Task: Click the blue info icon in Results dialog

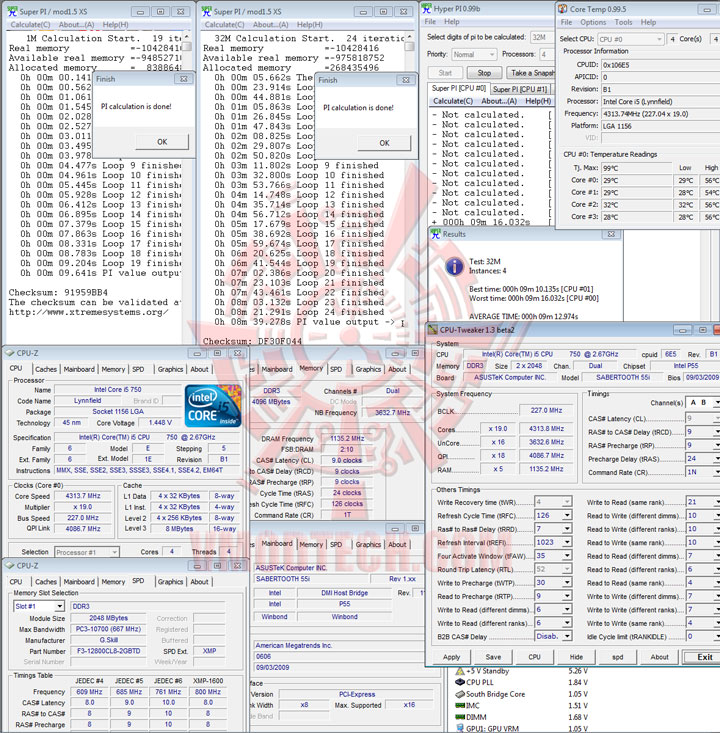Action: [x=454, y=266]
